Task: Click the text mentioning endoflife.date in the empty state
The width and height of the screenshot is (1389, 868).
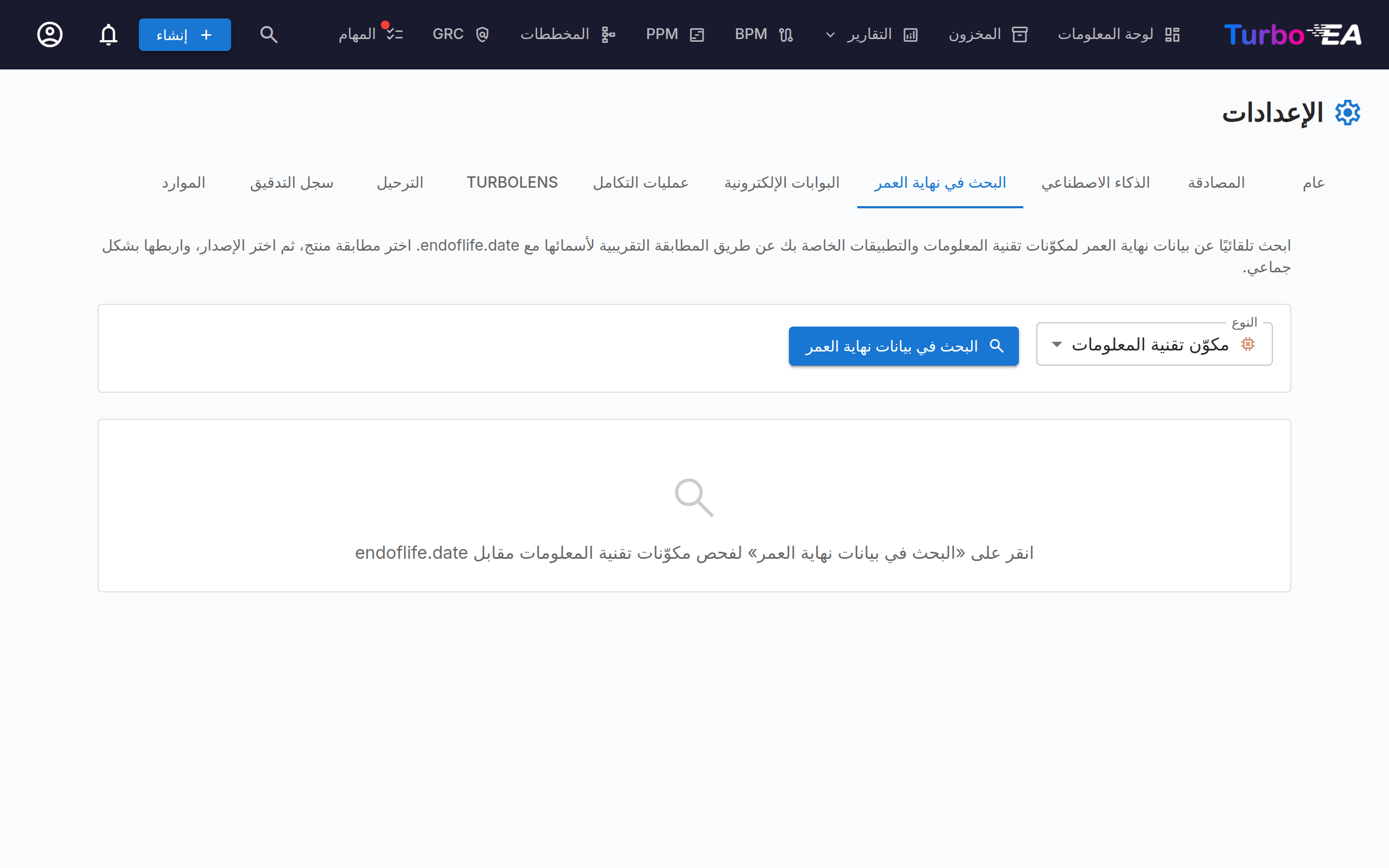Action: point(694,553)
